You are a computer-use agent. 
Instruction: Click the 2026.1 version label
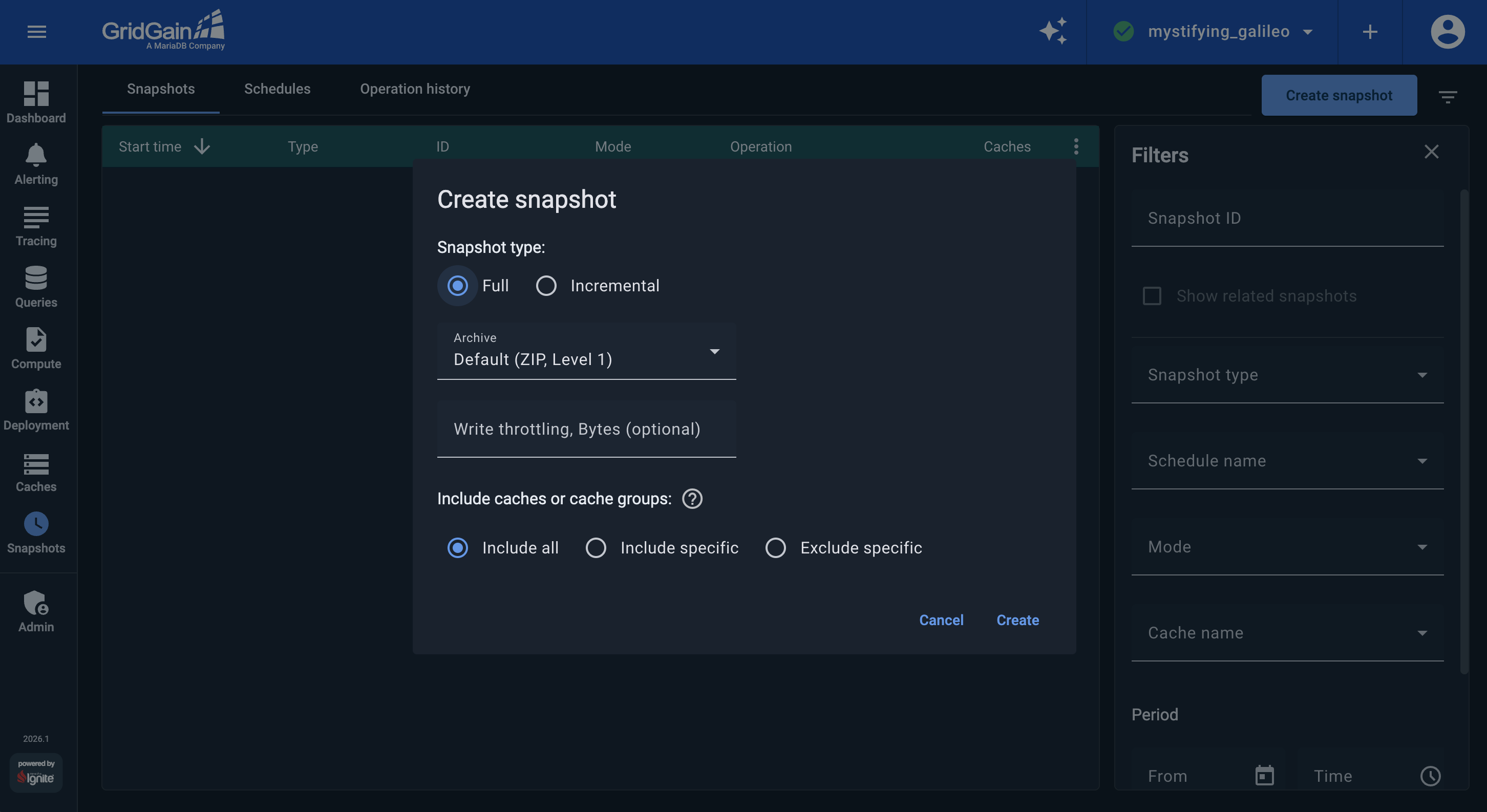click(36, 739)
